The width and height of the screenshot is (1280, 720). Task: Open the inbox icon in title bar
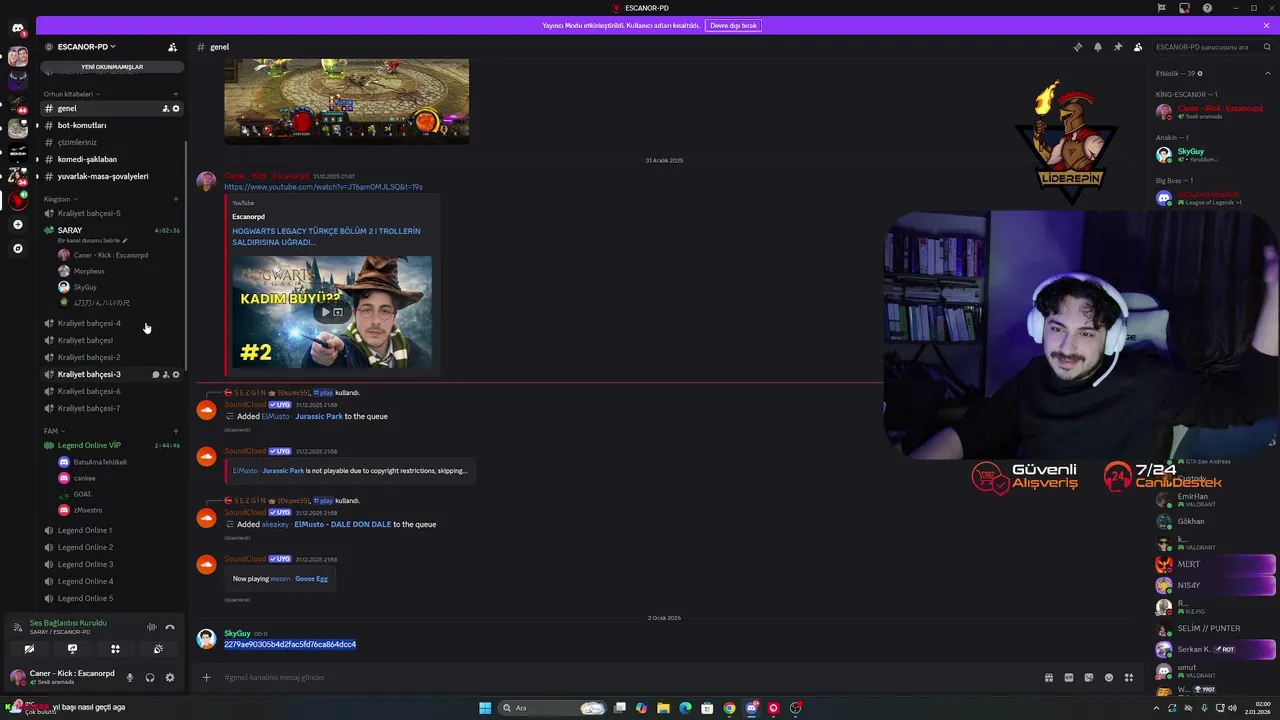click(1184, 8)
